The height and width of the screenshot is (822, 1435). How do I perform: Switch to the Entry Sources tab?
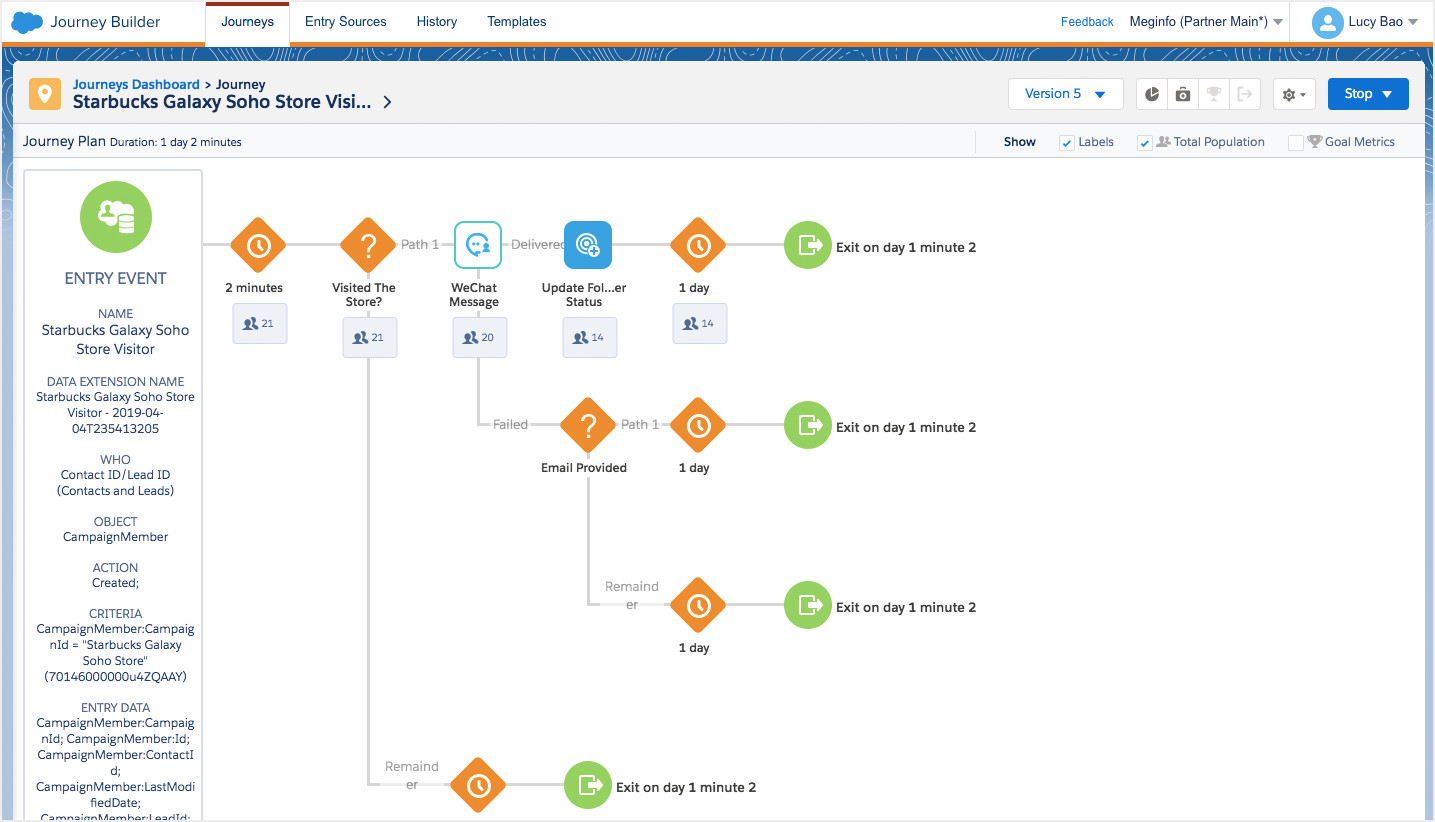[346, 22]
